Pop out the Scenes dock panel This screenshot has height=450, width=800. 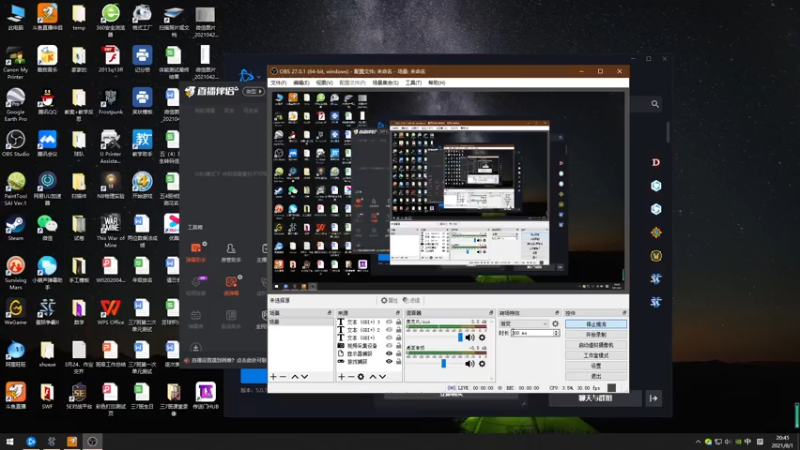point(330,313)
